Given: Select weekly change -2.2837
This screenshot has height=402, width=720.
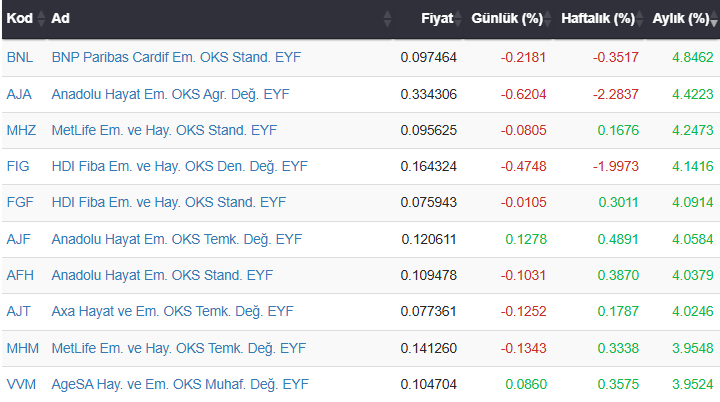Looking at the screenshot, I should (x=615, y=94).
